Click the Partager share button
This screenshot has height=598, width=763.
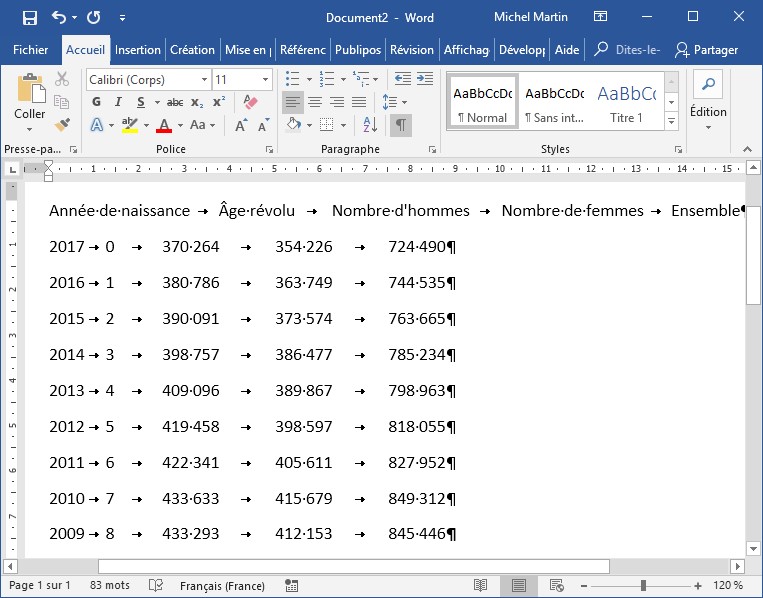[x=707, y=50]
